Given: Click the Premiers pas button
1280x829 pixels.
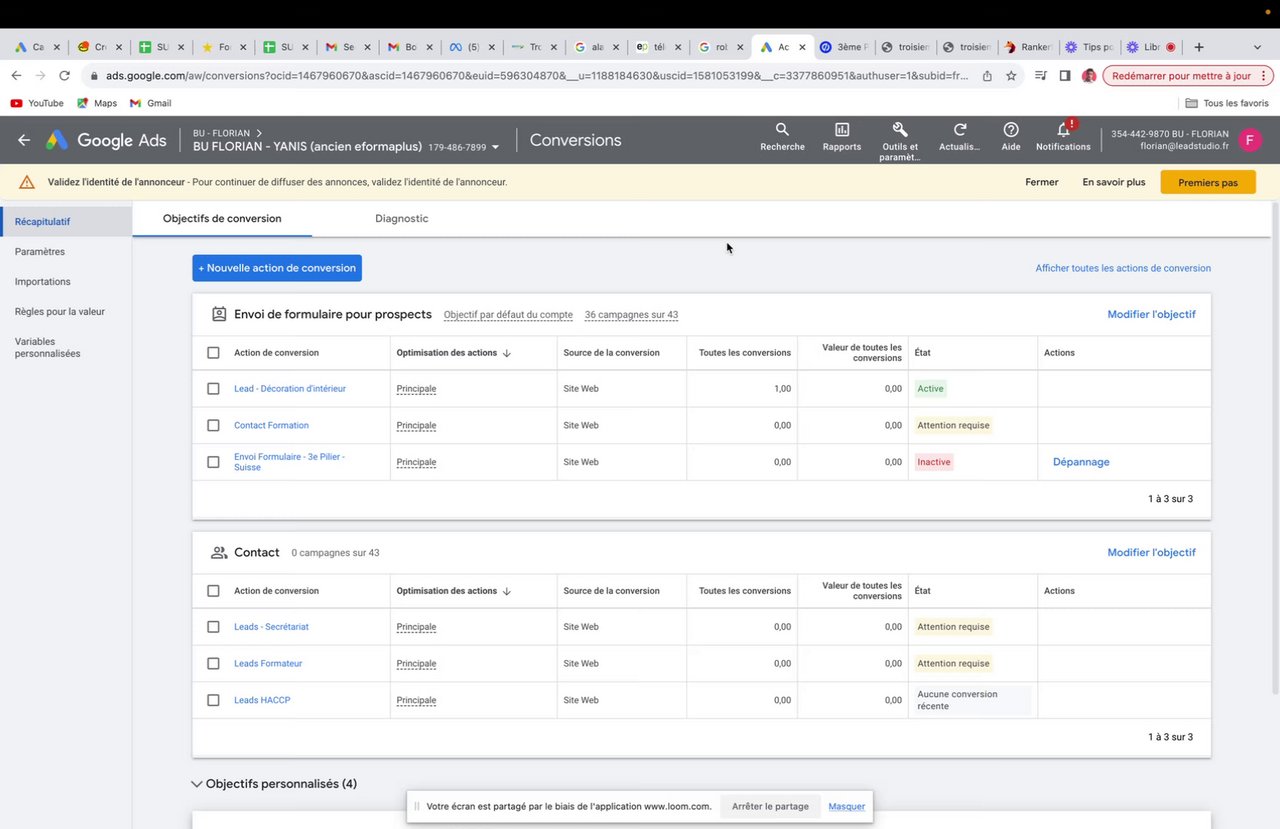Looking at the screenshot, I should 1208,183.
